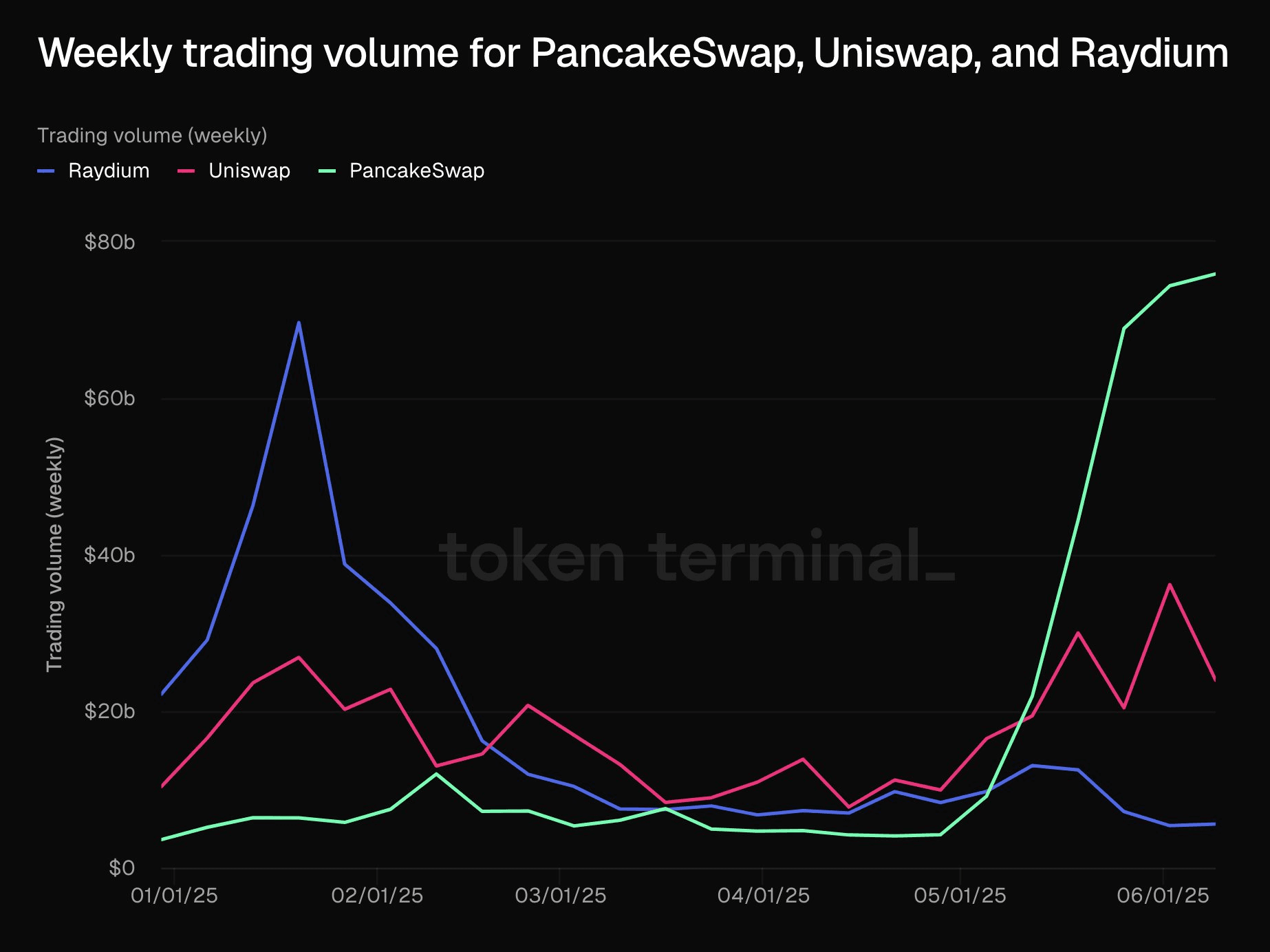Click the $80b y-axis label
This screenshot has width=1270, height=952.
(109, 241)
